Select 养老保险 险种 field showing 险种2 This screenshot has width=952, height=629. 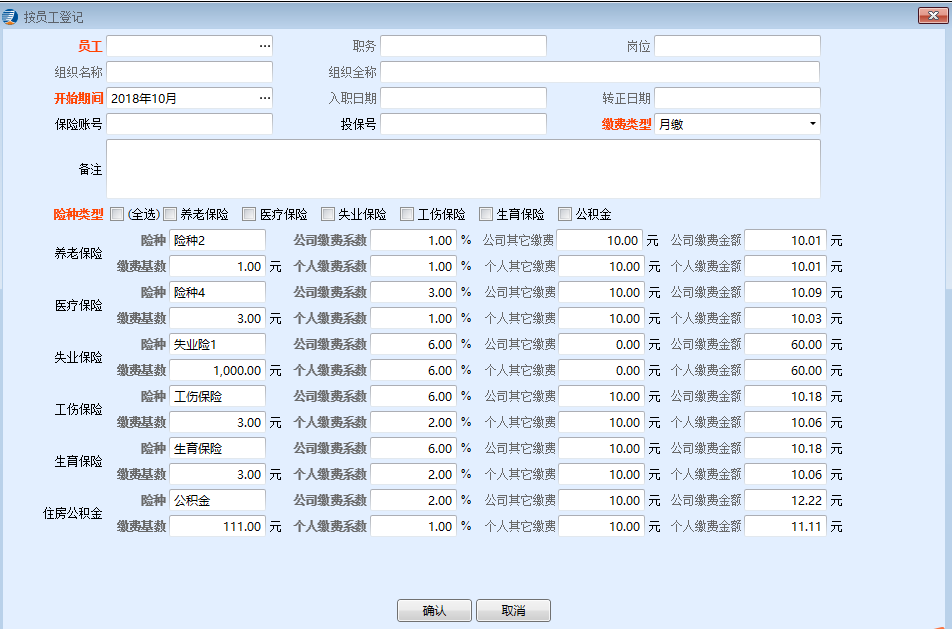click(x=217, y=240)
